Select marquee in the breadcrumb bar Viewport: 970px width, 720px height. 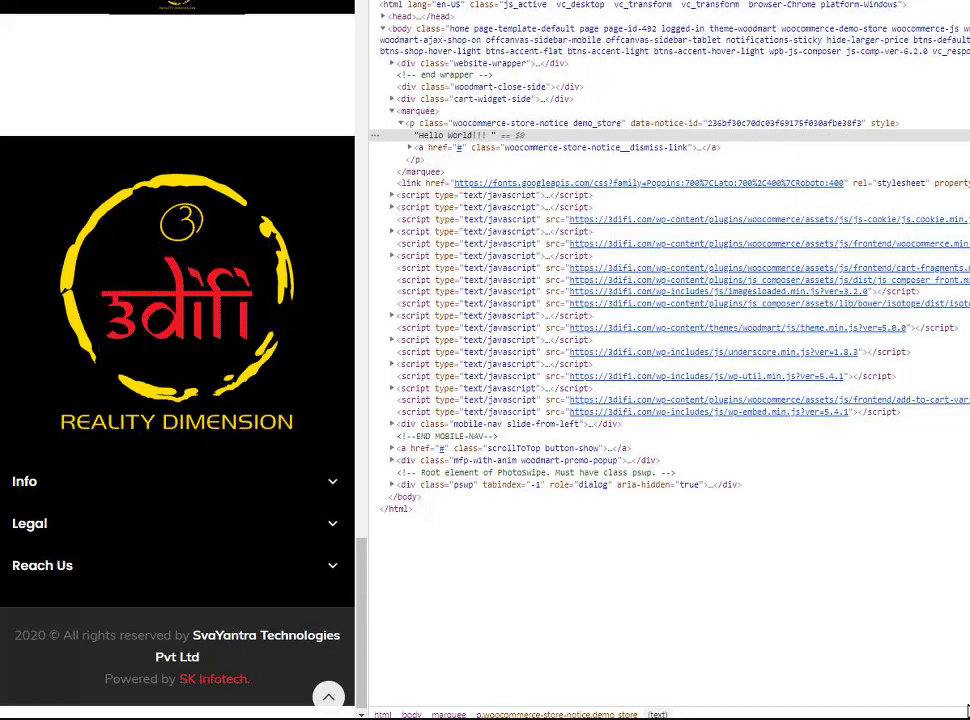449,714
